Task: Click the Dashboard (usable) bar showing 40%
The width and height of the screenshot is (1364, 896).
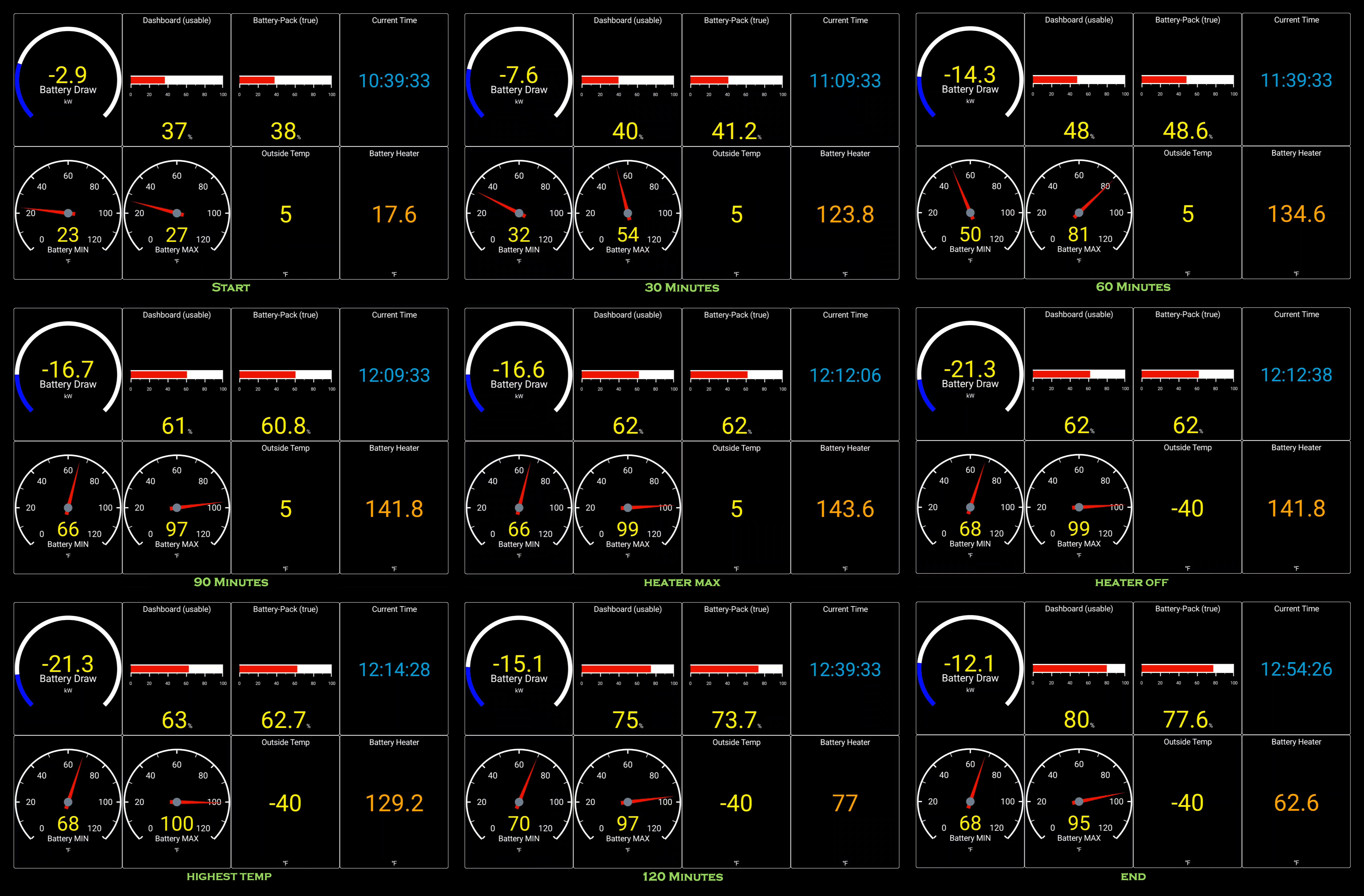Action: 628,80
